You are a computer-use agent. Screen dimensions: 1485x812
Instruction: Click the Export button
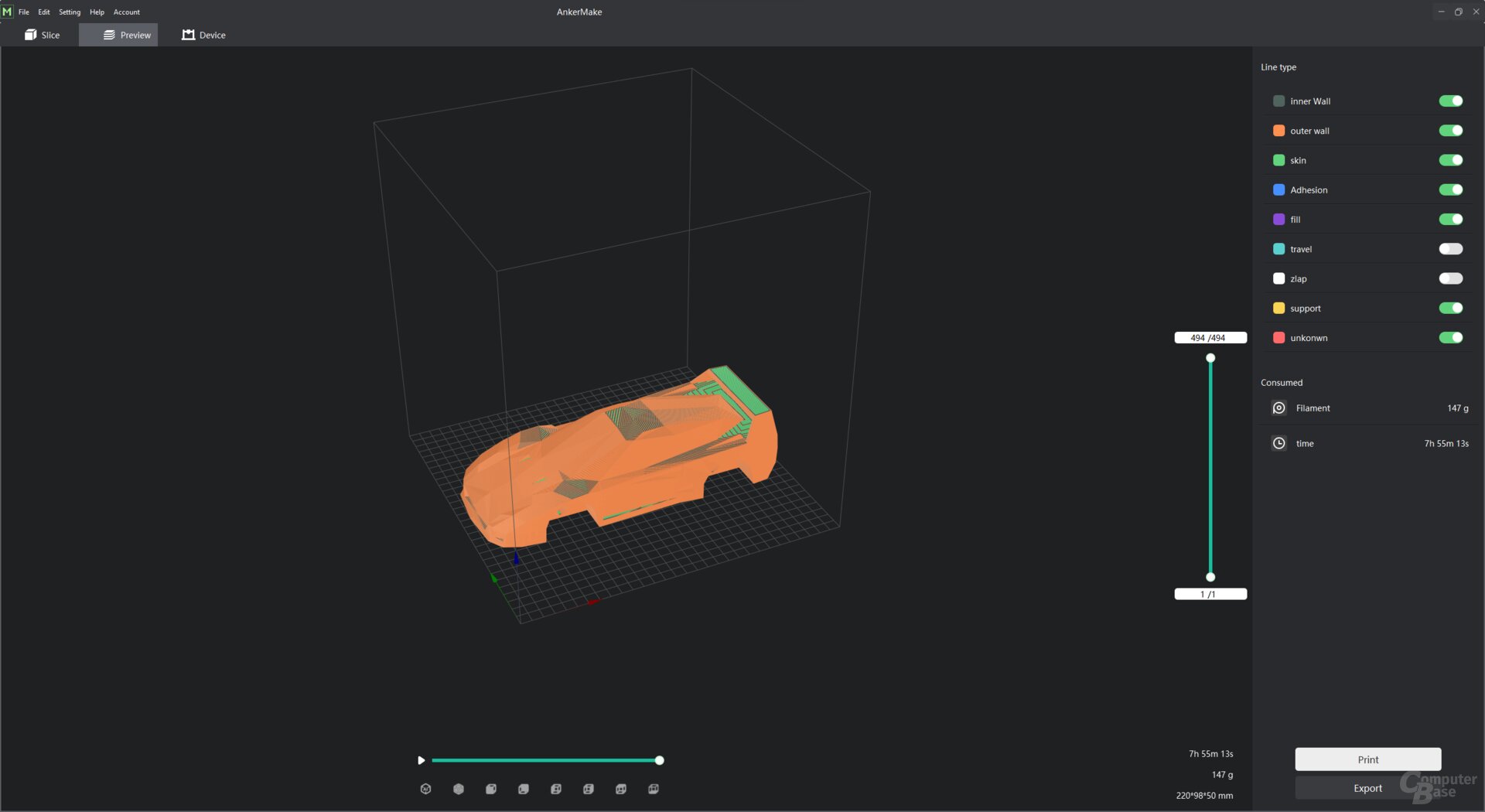tap(1367, 788)
